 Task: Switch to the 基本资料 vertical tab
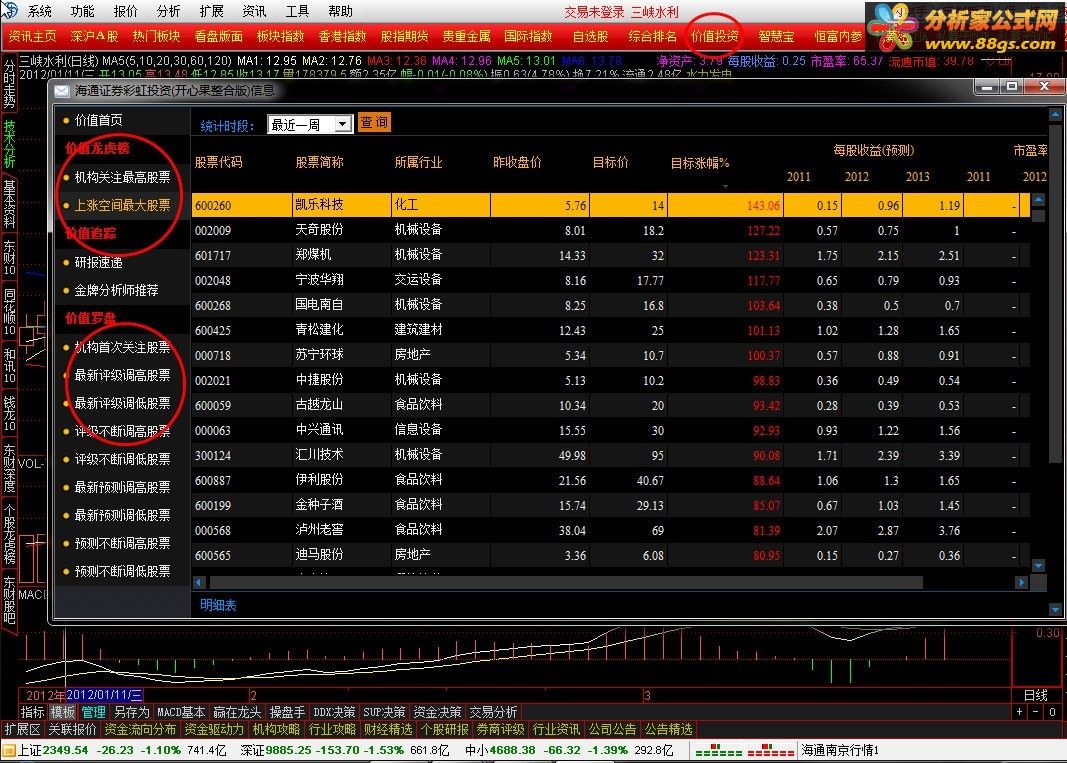pos(10,202)
